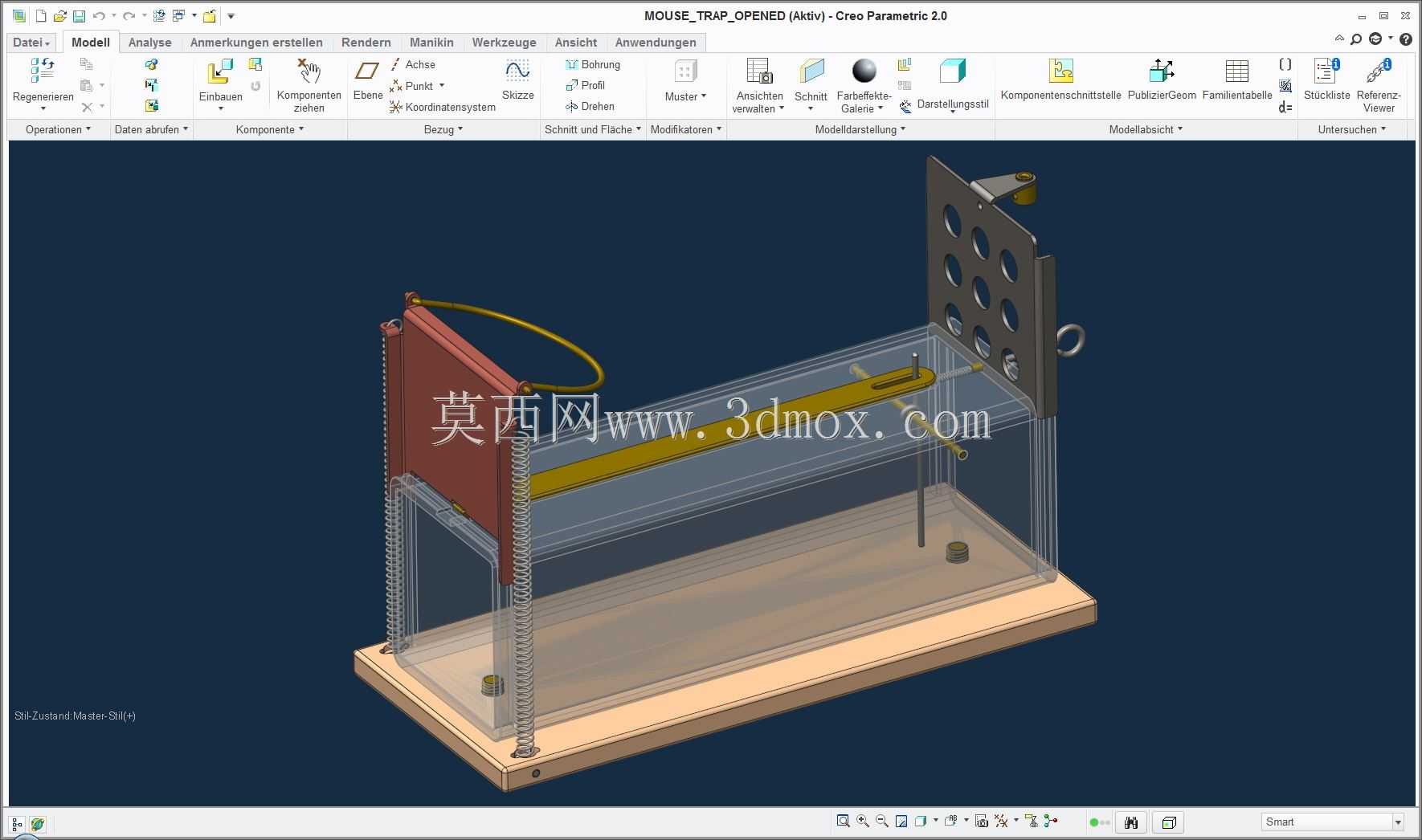Viewport: 1422px width, 840px height.
Task: Switch to the Rendern tab
Action: click(366, 43)
